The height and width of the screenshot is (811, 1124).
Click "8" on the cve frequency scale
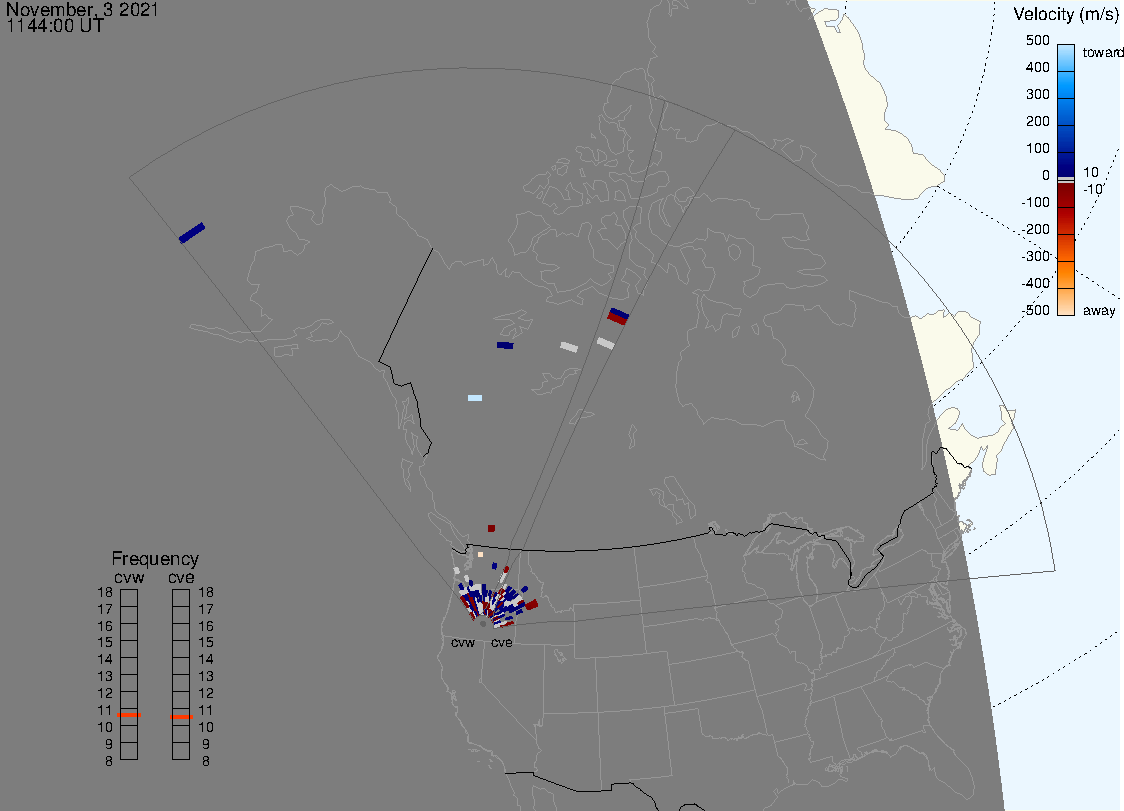click(x=206, y=762)
